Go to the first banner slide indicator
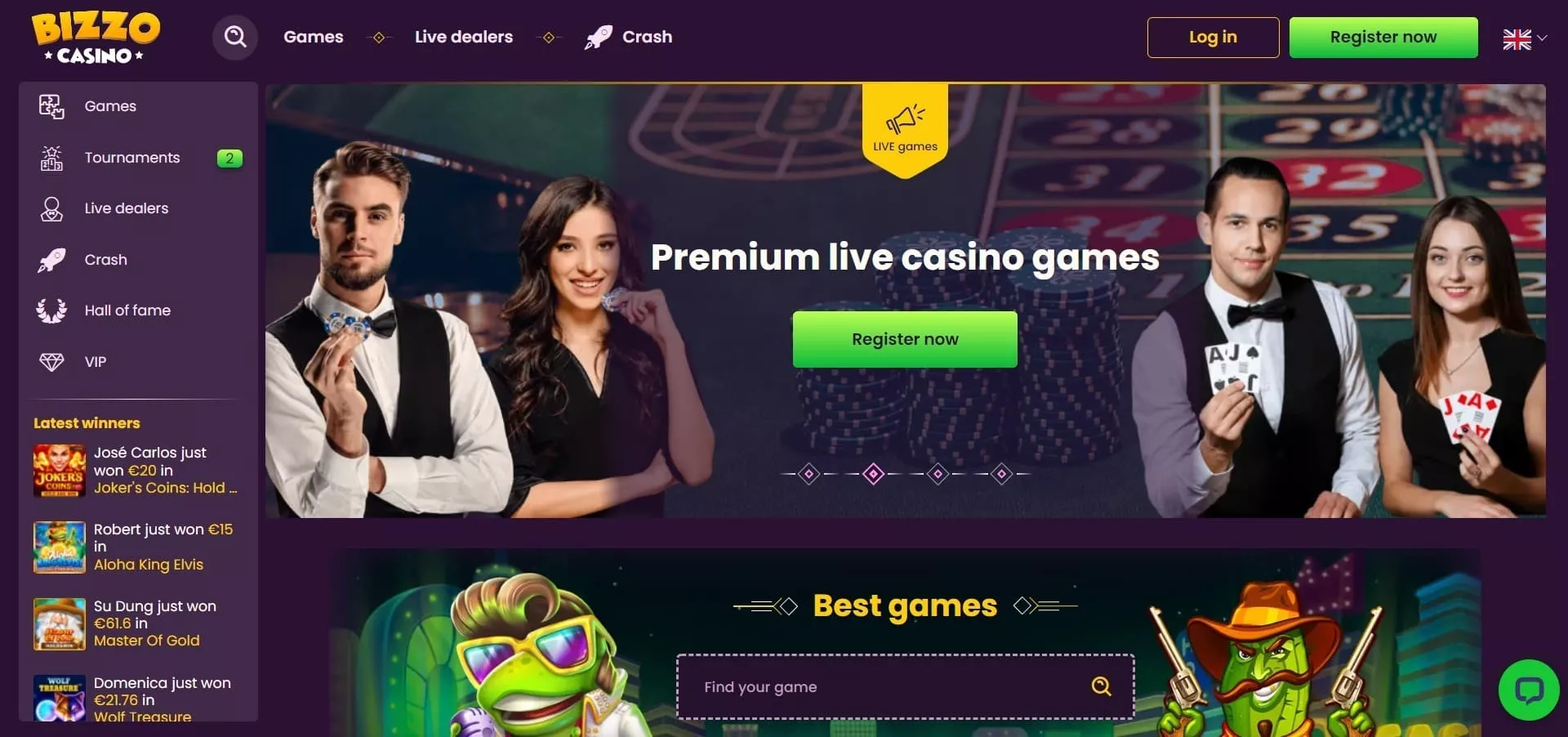Image resolution: width=1568 pixels, height=737 pixels. 808,474
